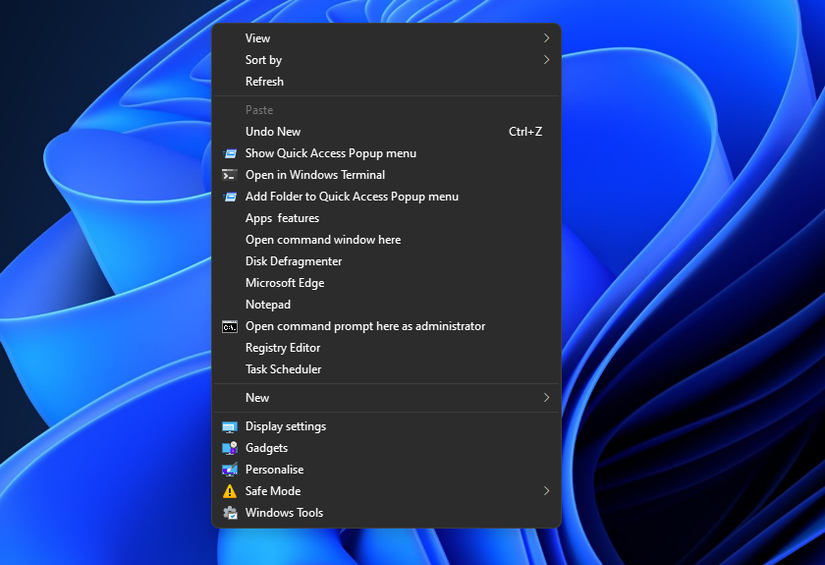Launch Task Scheduler from the context menu
Screen dimensions: 825x565
(284, 370)
